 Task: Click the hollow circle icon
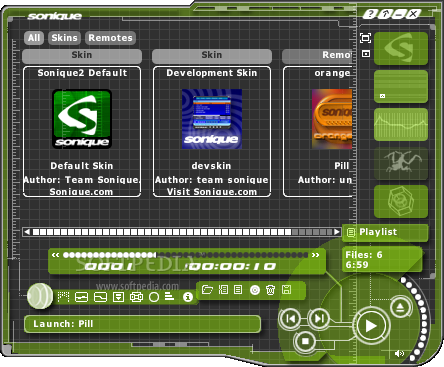[x=154, y=297]
